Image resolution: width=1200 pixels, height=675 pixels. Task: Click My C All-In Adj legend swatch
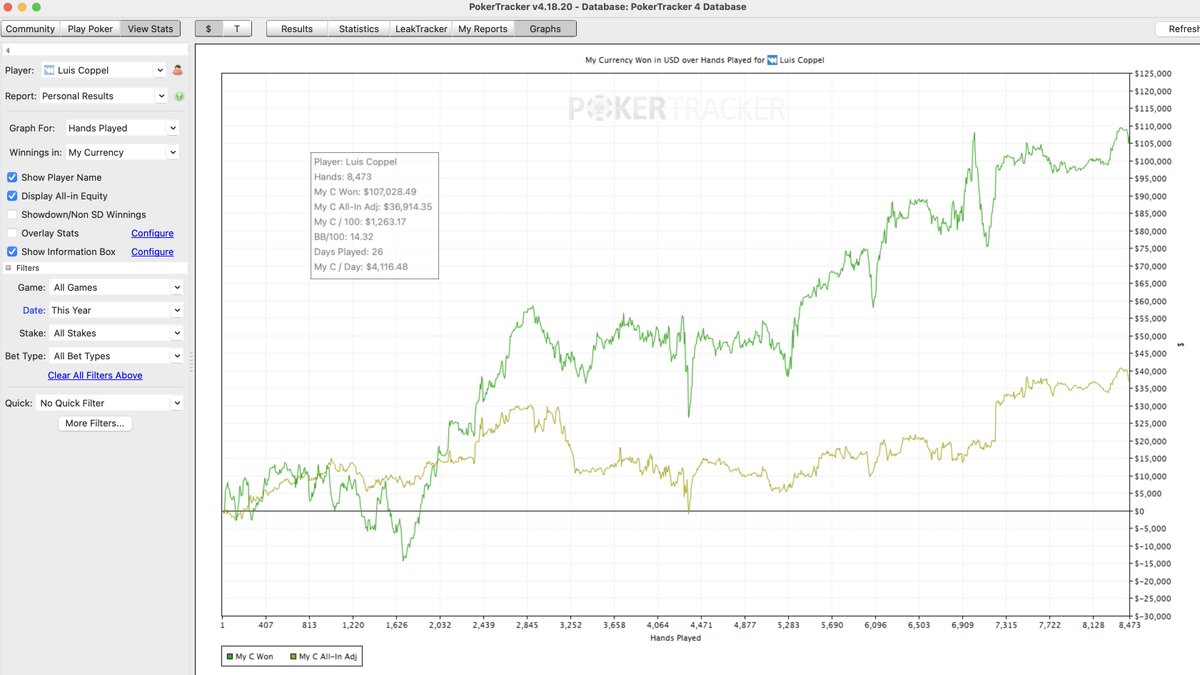pyautogui.click(x=293, y=657)
